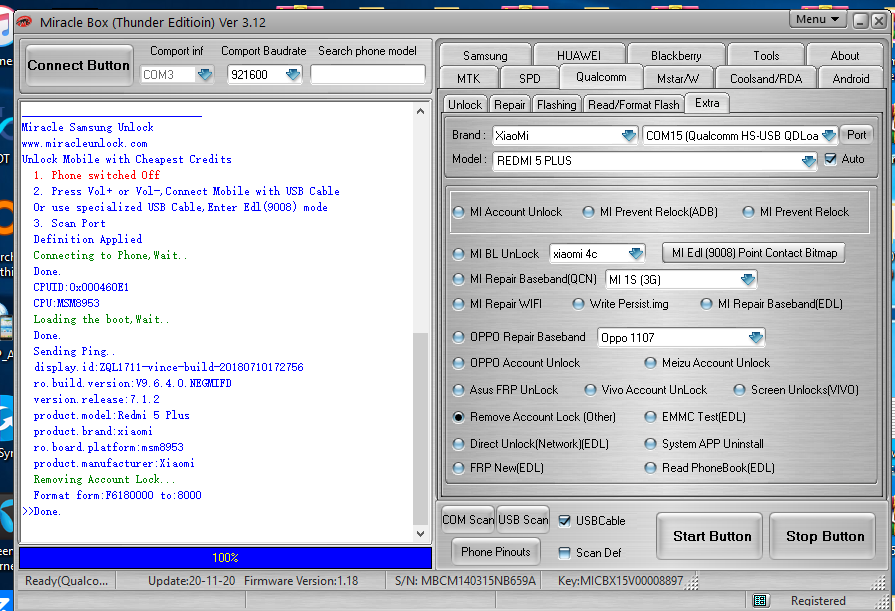Select Vivo Account UnLock option
Screen dimensions: 895x611
[646, 389]
